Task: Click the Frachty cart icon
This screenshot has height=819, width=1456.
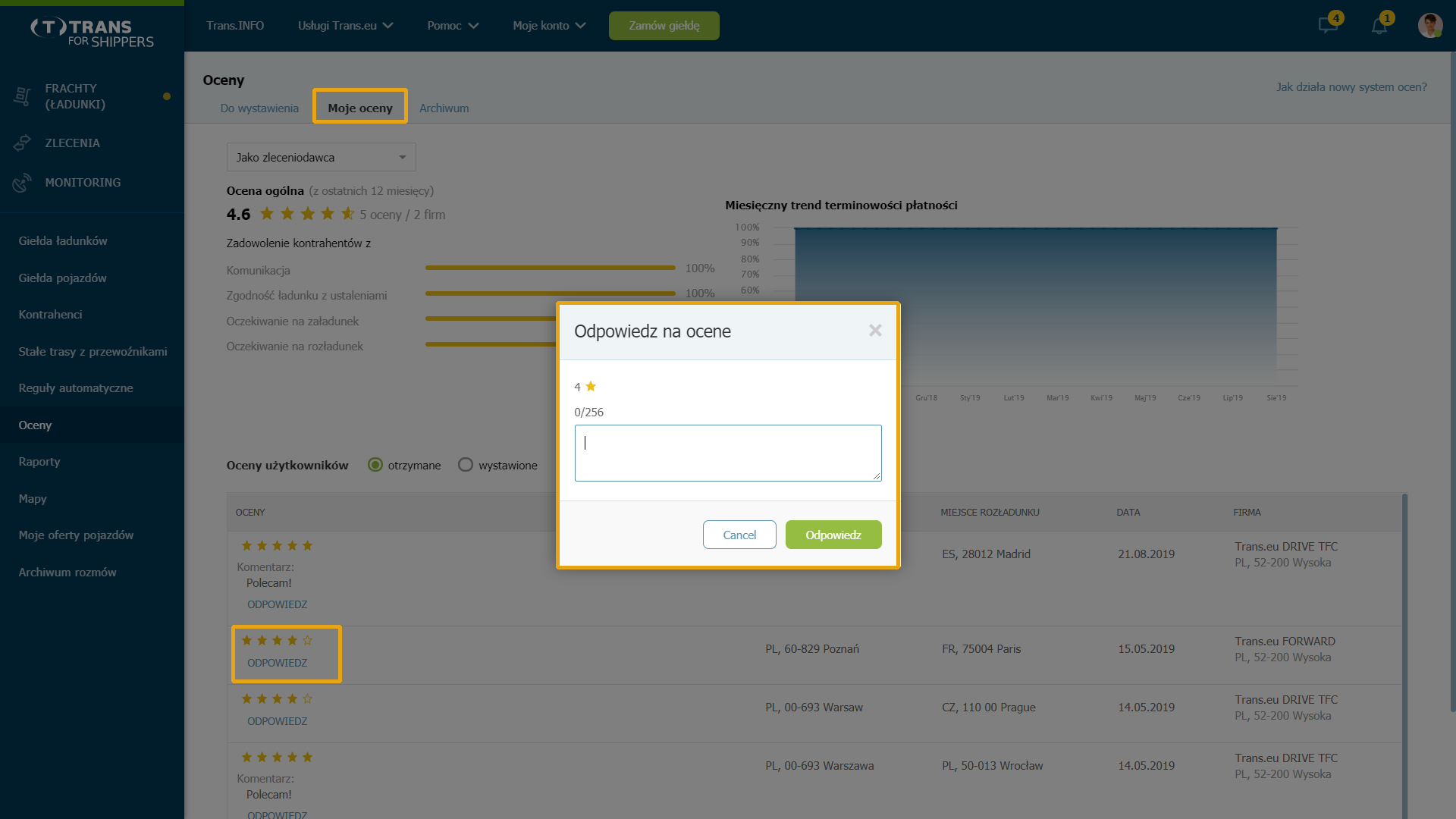Action: pyautogui.click(x=22, y=96)
